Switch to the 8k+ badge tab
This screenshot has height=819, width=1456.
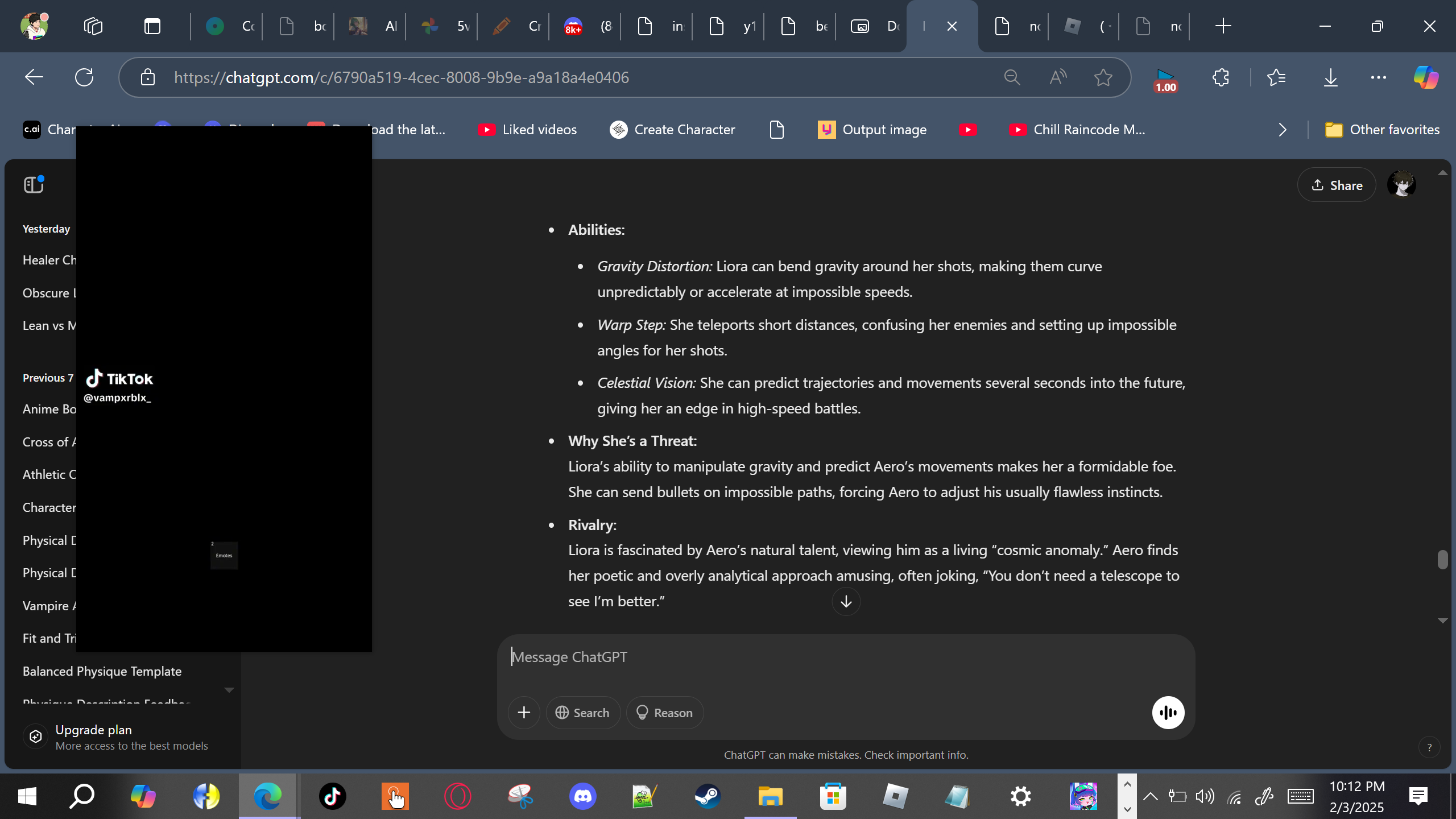tap(585, 26)
